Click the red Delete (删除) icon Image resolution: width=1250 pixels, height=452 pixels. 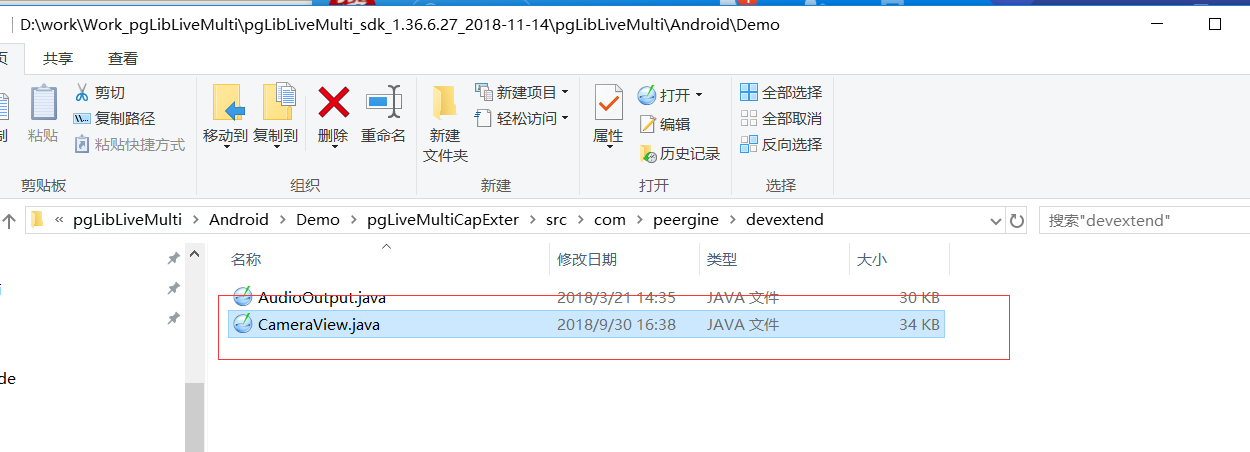coord(333,103)
